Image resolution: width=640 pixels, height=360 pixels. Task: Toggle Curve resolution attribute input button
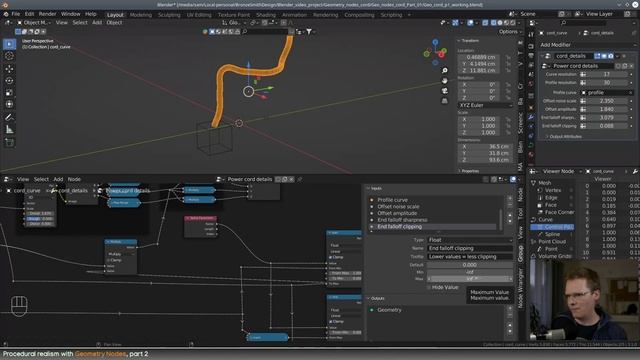tap(583, 74)
